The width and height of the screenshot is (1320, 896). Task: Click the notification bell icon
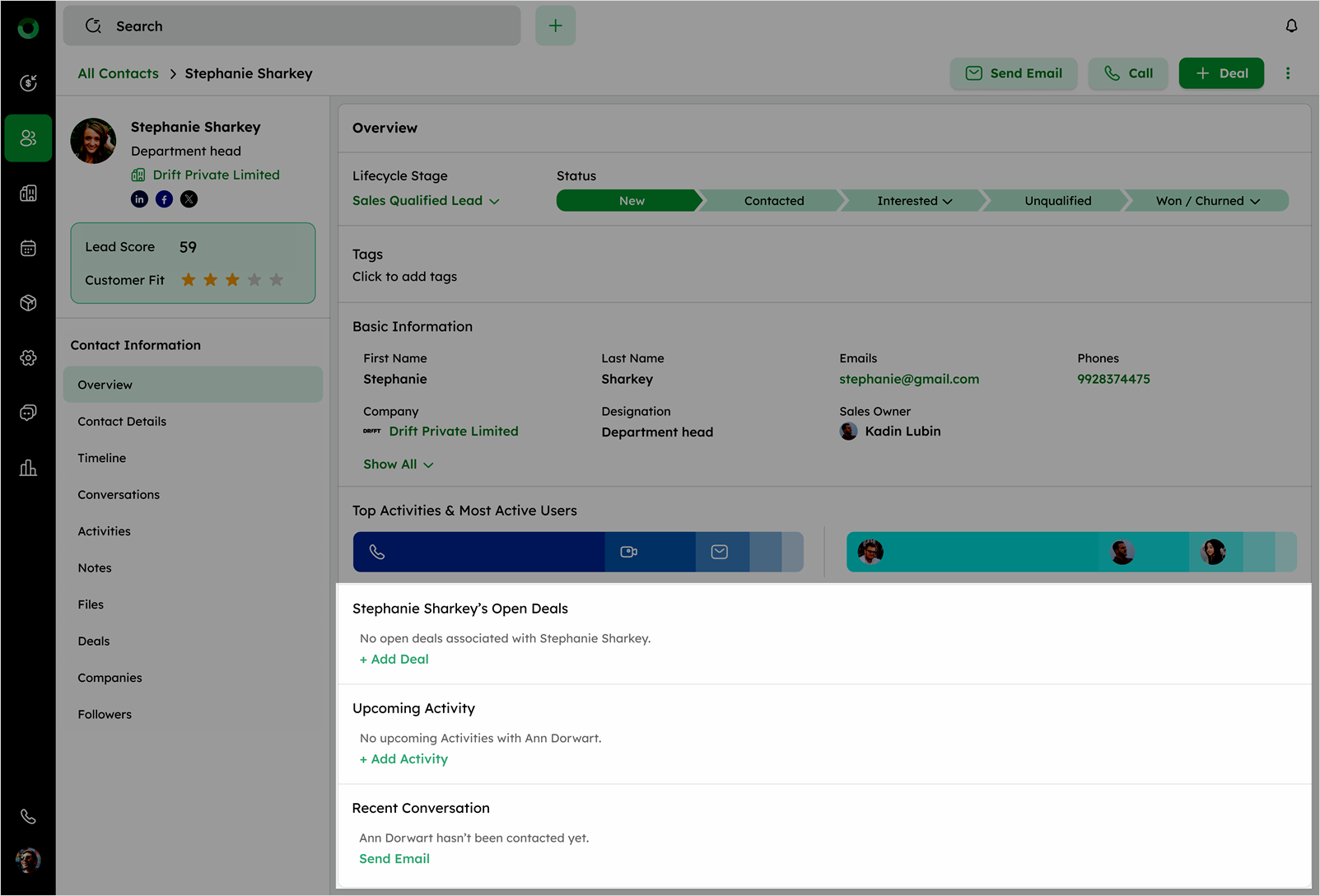click(1291, 26)
